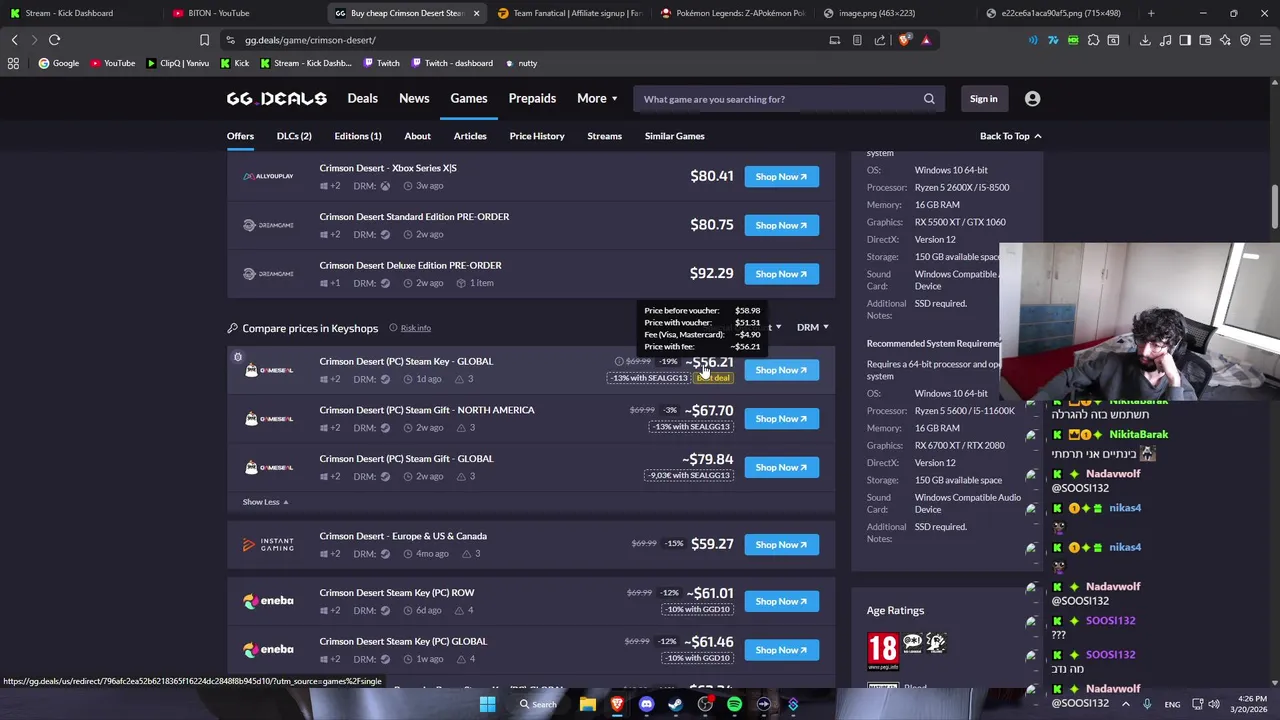Focus the game search input field
1280x720 pixels.
point(780,99)
